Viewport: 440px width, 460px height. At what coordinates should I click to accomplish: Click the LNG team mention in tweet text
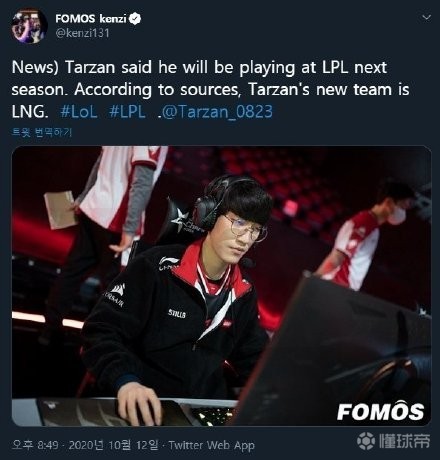coord(28,112)
